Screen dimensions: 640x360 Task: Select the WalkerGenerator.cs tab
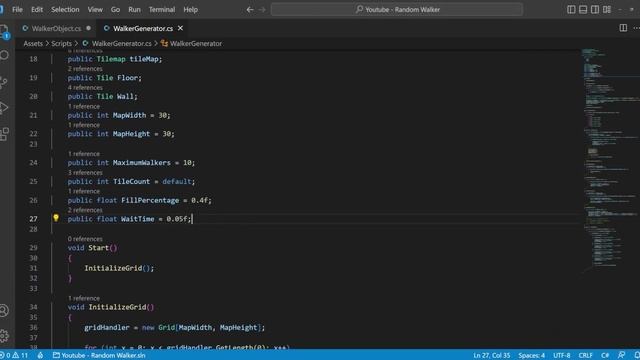pyautogui.click(x=143, y=28)
